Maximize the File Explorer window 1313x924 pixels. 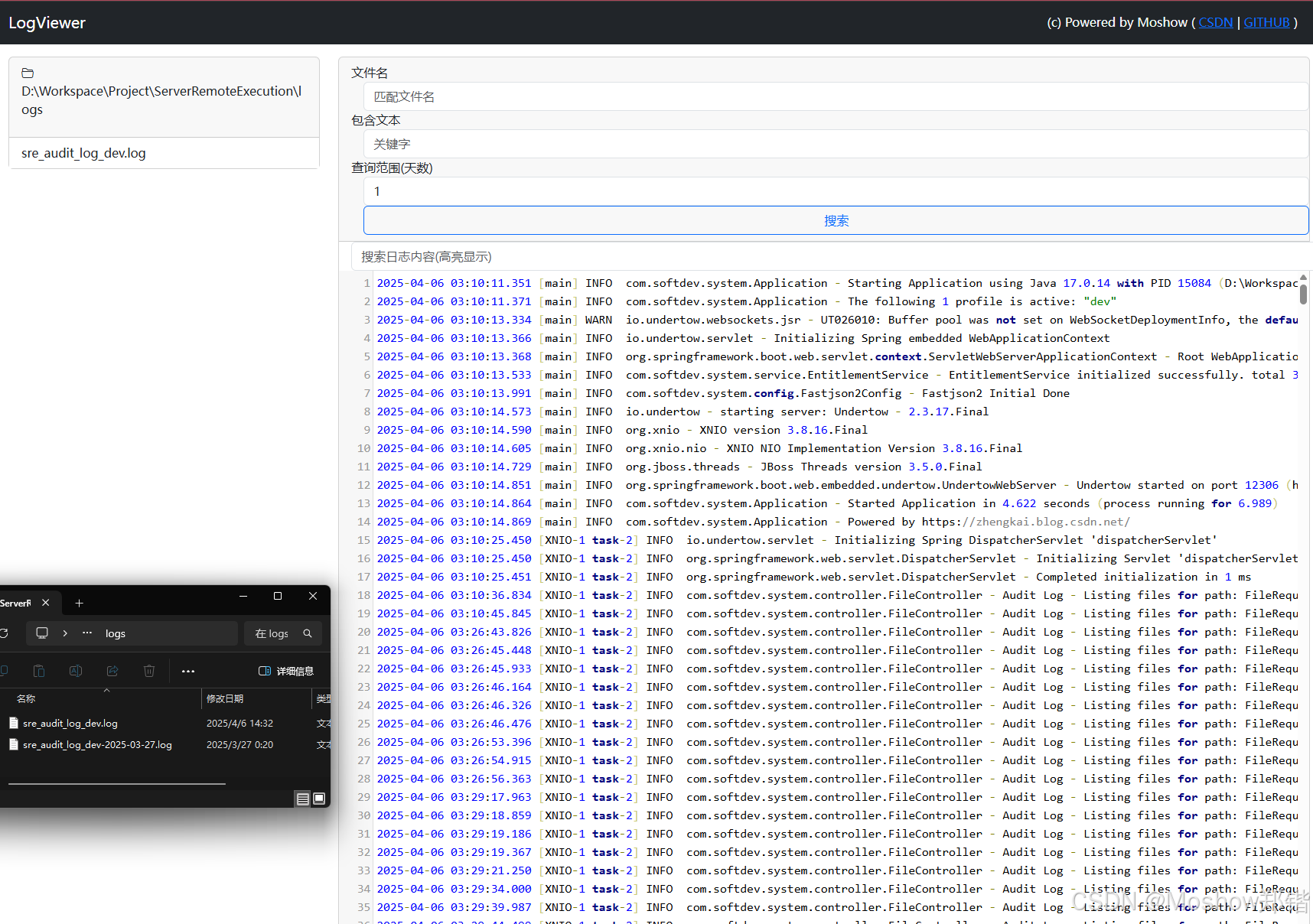point(278,596)
